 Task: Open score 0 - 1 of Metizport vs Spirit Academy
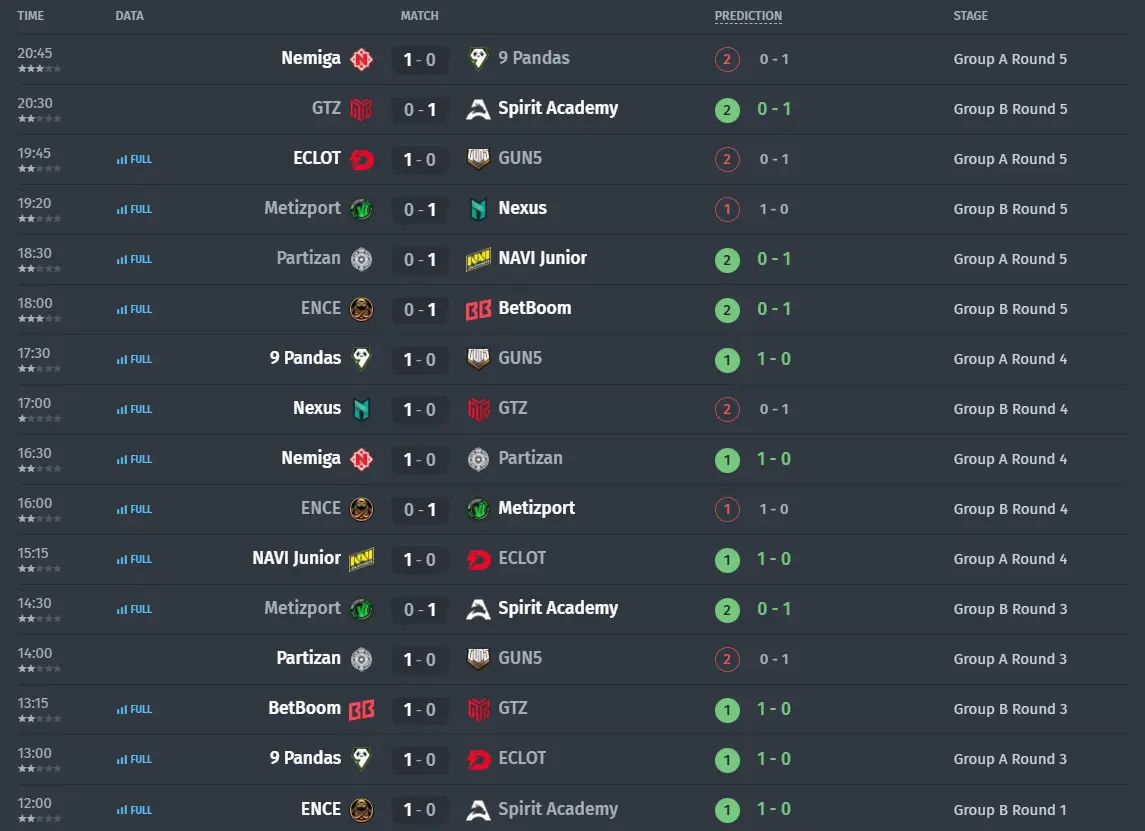[420, 610]
